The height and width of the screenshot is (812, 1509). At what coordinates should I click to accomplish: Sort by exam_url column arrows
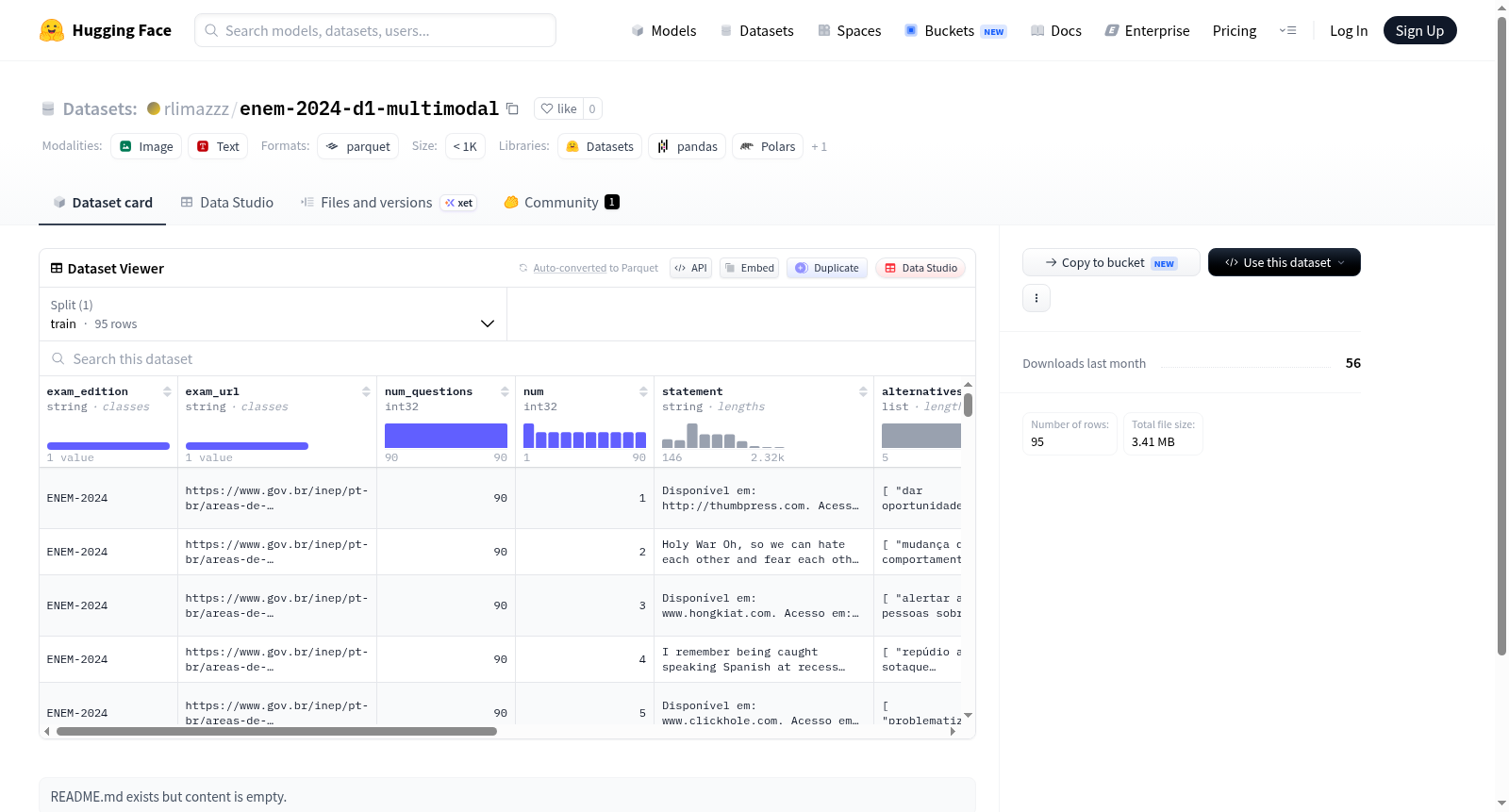click(x=366, y=391)
